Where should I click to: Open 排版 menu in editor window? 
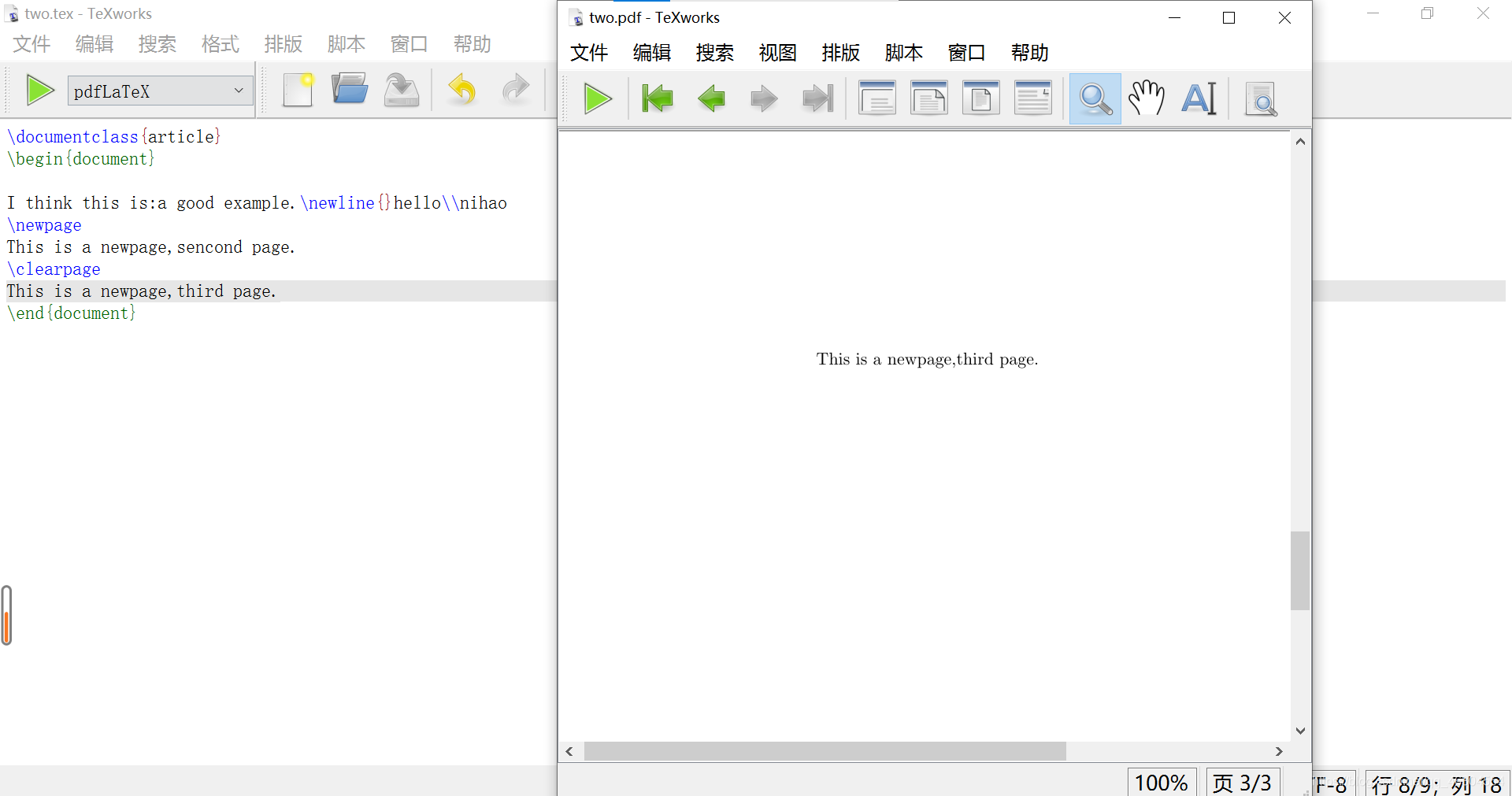click(283, 44)
